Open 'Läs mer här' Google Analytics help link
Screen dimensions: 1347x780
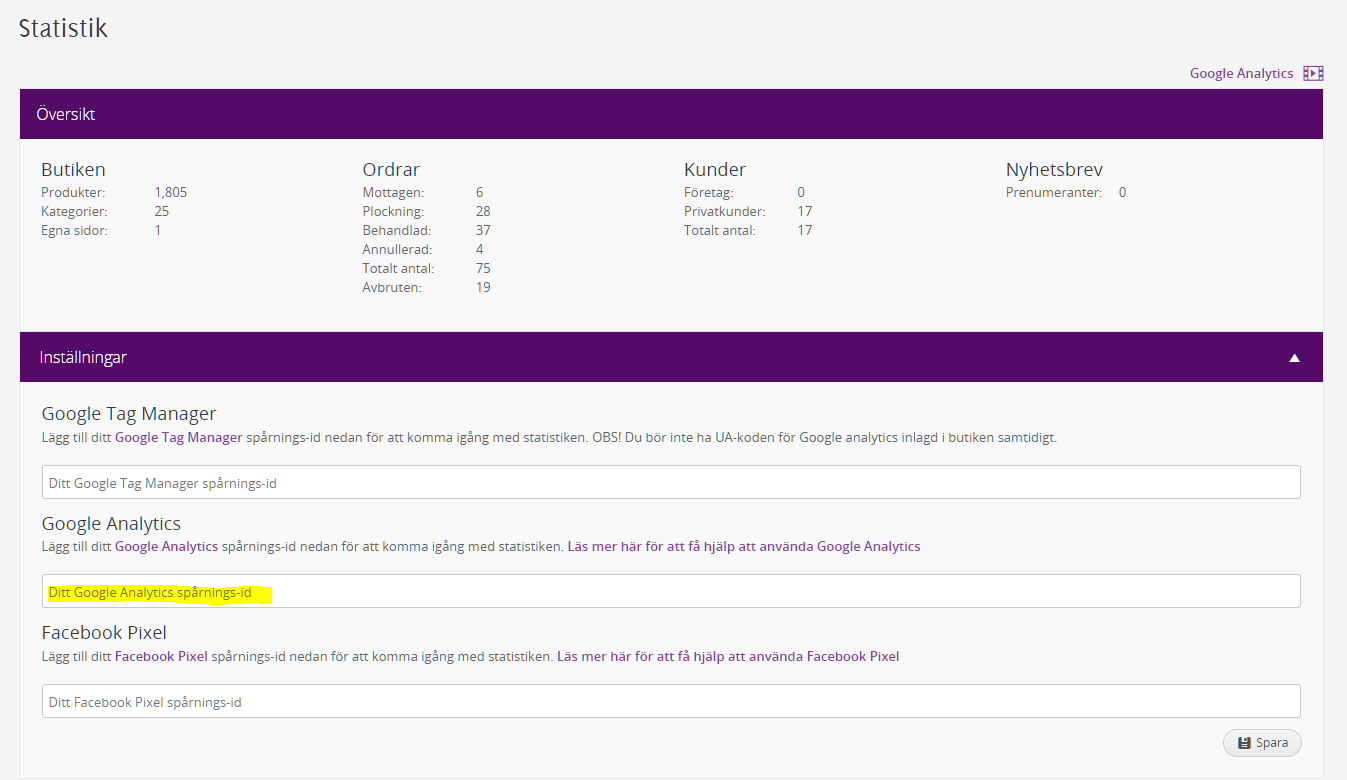click(744, 546)
